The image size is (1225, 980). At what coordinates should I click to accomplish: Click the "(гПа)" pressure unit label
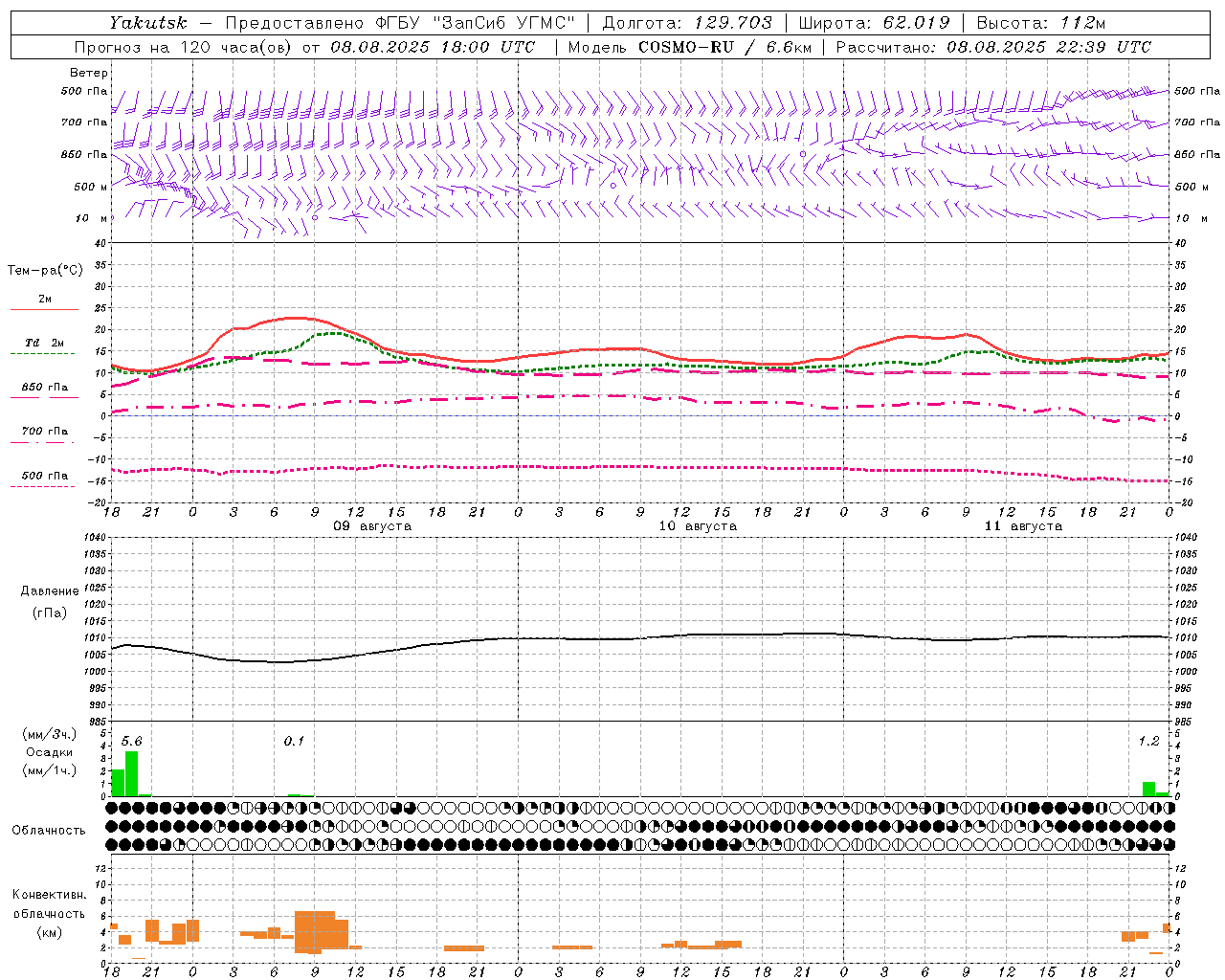[x=50, y=612]
